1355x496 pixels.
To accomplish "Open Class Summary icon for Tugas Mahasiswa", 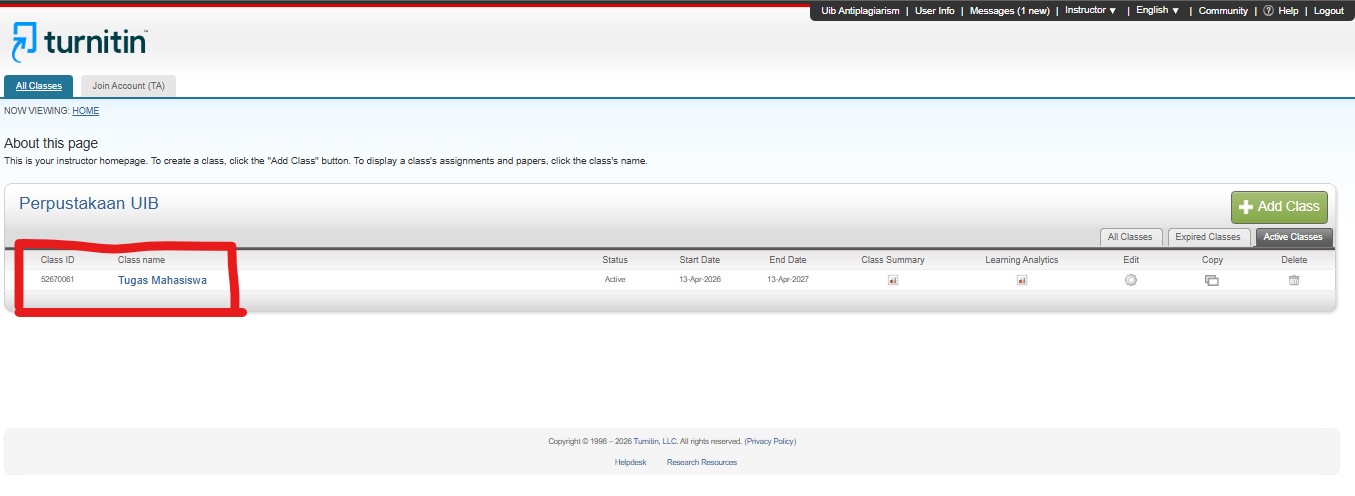I will point(892,280).
